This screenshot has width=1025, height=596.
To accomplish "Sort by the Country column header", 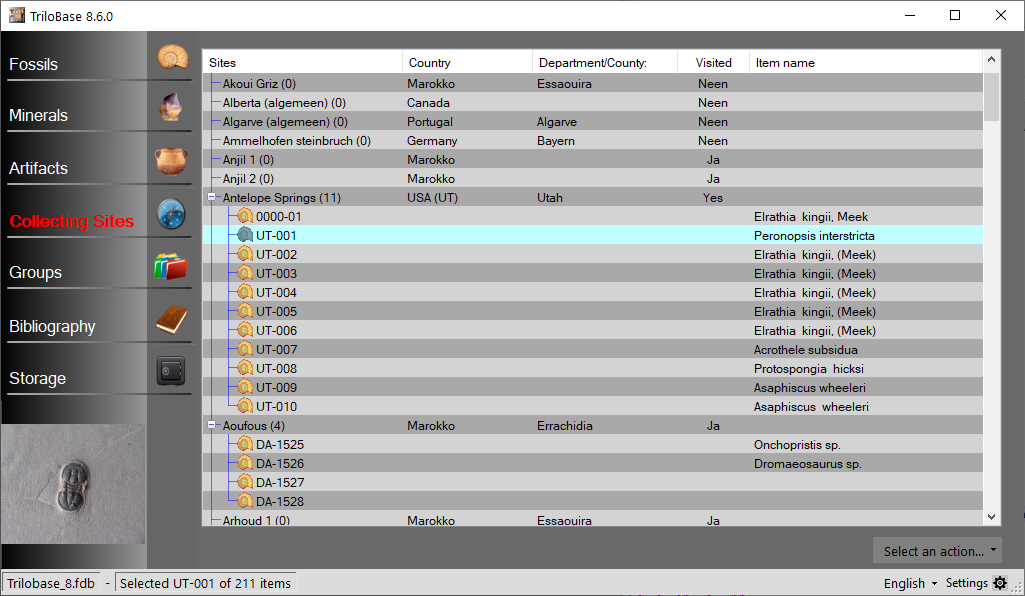I will [x=467, y=63].
